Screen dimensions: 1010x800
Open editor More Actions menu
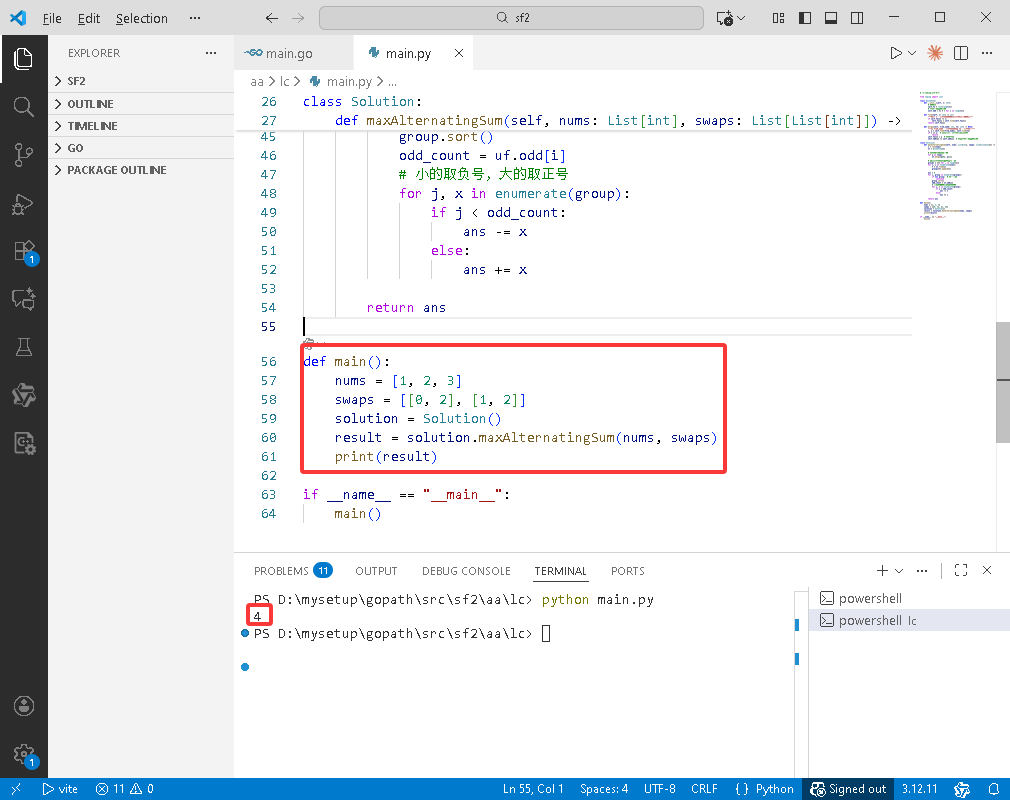point(987,53)
